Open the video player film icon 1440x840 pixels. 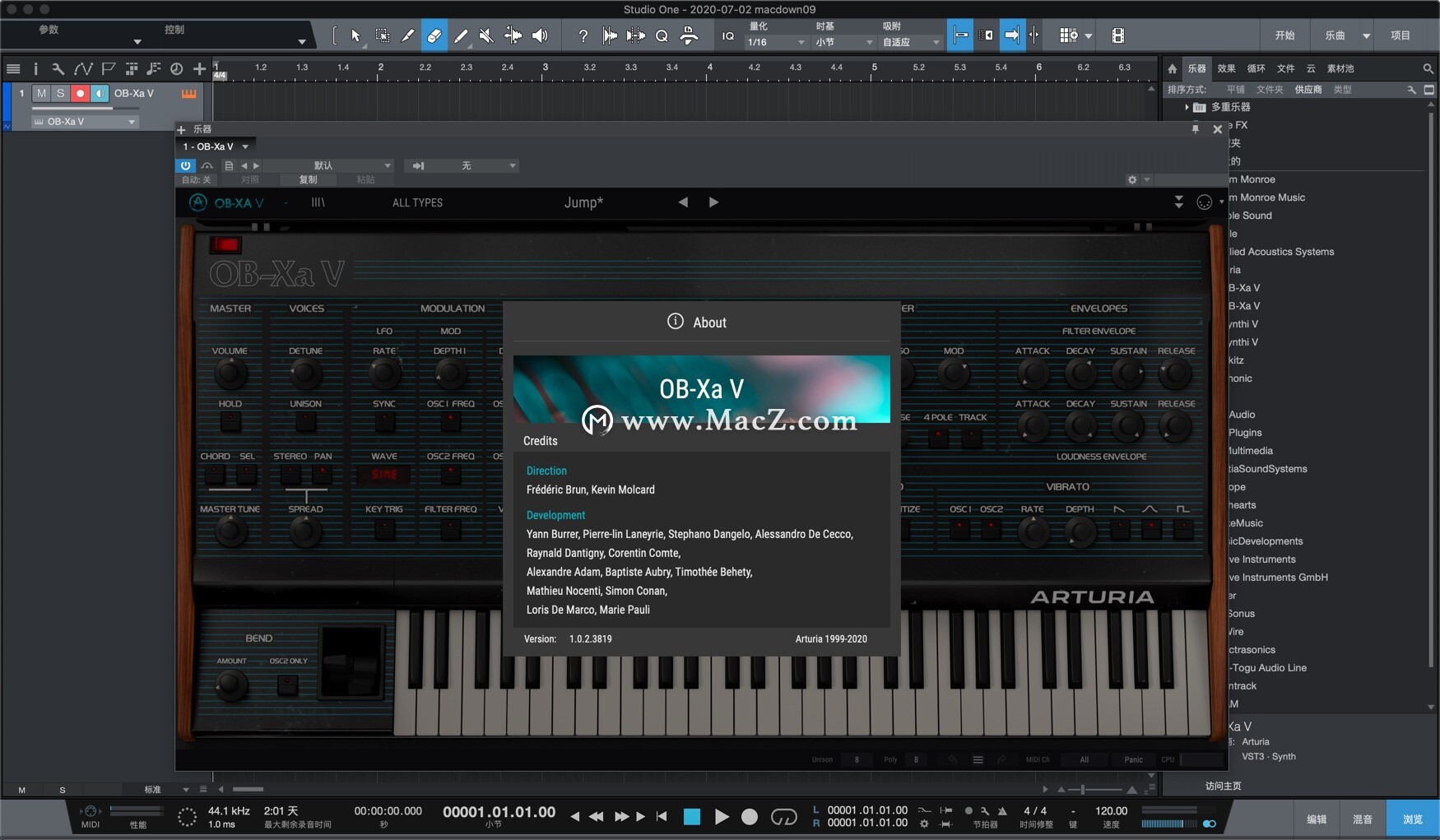(1117, 35)
